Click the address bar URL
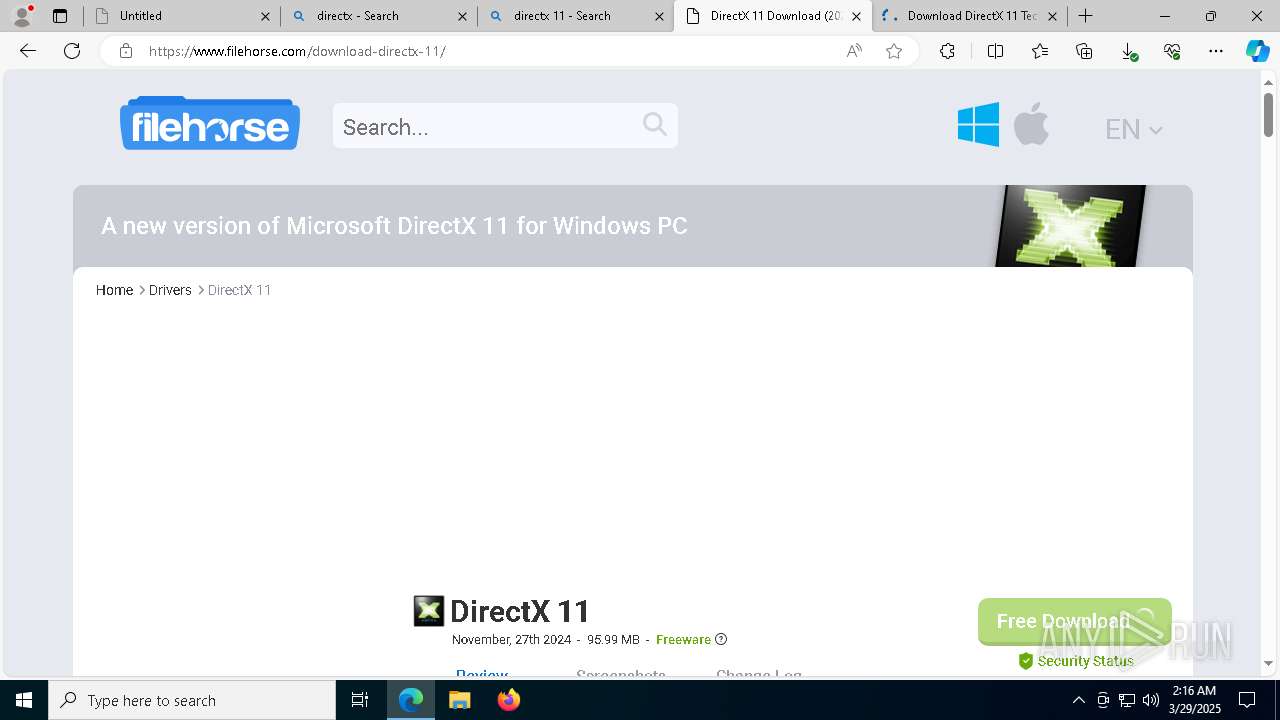Image resolution: width=1280 pixels, height=720 pixels. pyautogui.click(x=297, y=51)
